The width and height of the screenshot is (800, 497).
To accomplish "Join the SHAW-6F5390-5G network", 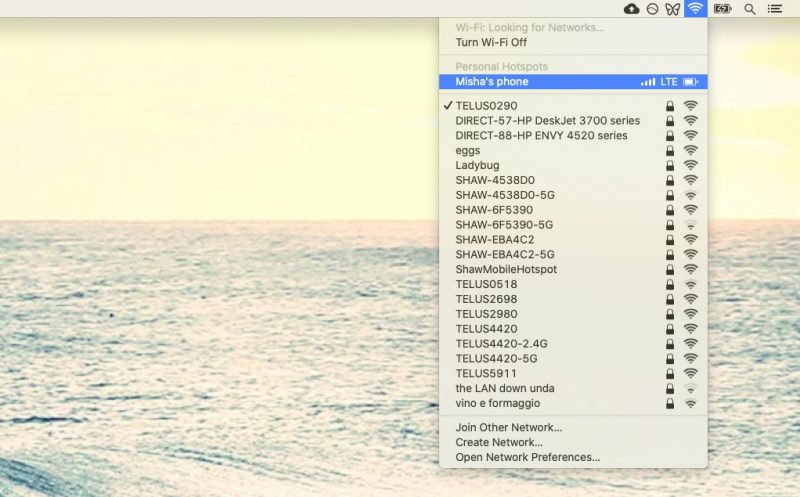I will click(x=573, y=225).
